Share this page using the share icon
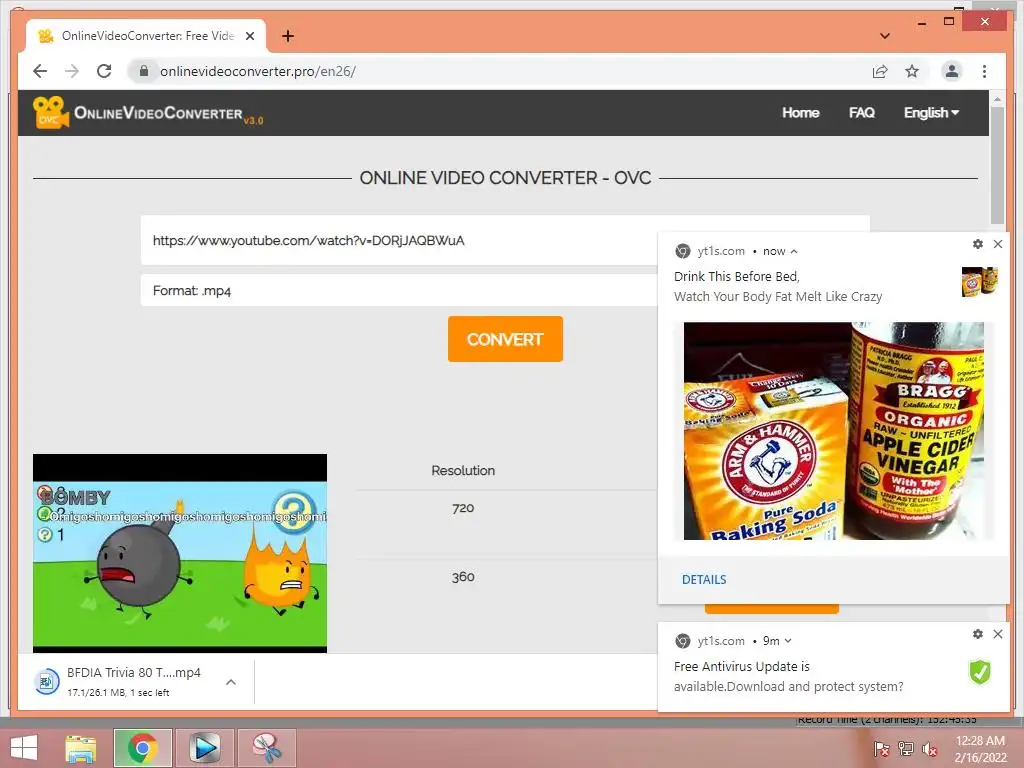The width and height of the screenshot is (1024, 768). (x=880, y=71)
